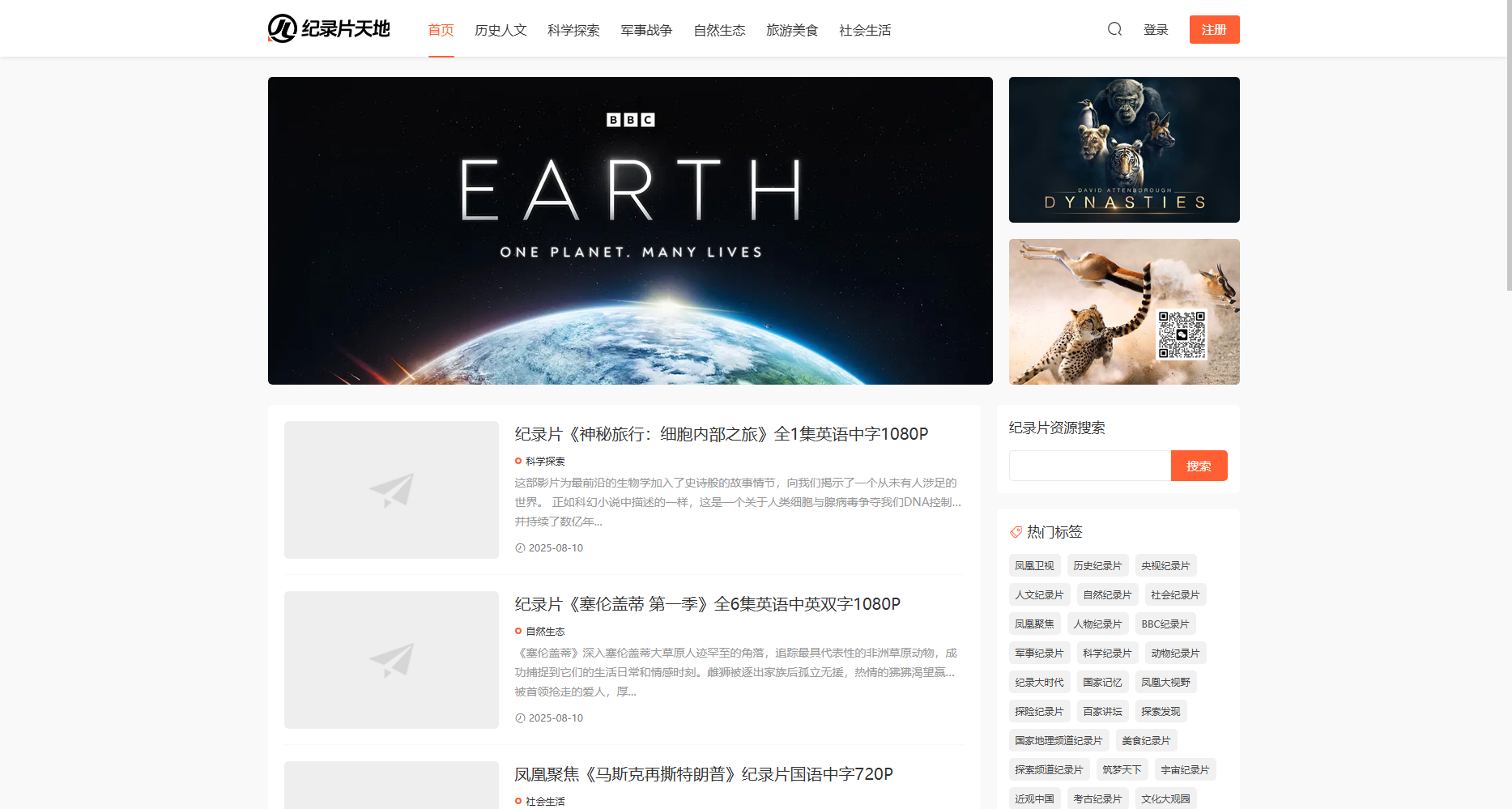Image resolution: width=1512 pixels, height=809 pixels.
Task: Open article 塞伦盖蒂 第一季 title
Action: [708, 604]
